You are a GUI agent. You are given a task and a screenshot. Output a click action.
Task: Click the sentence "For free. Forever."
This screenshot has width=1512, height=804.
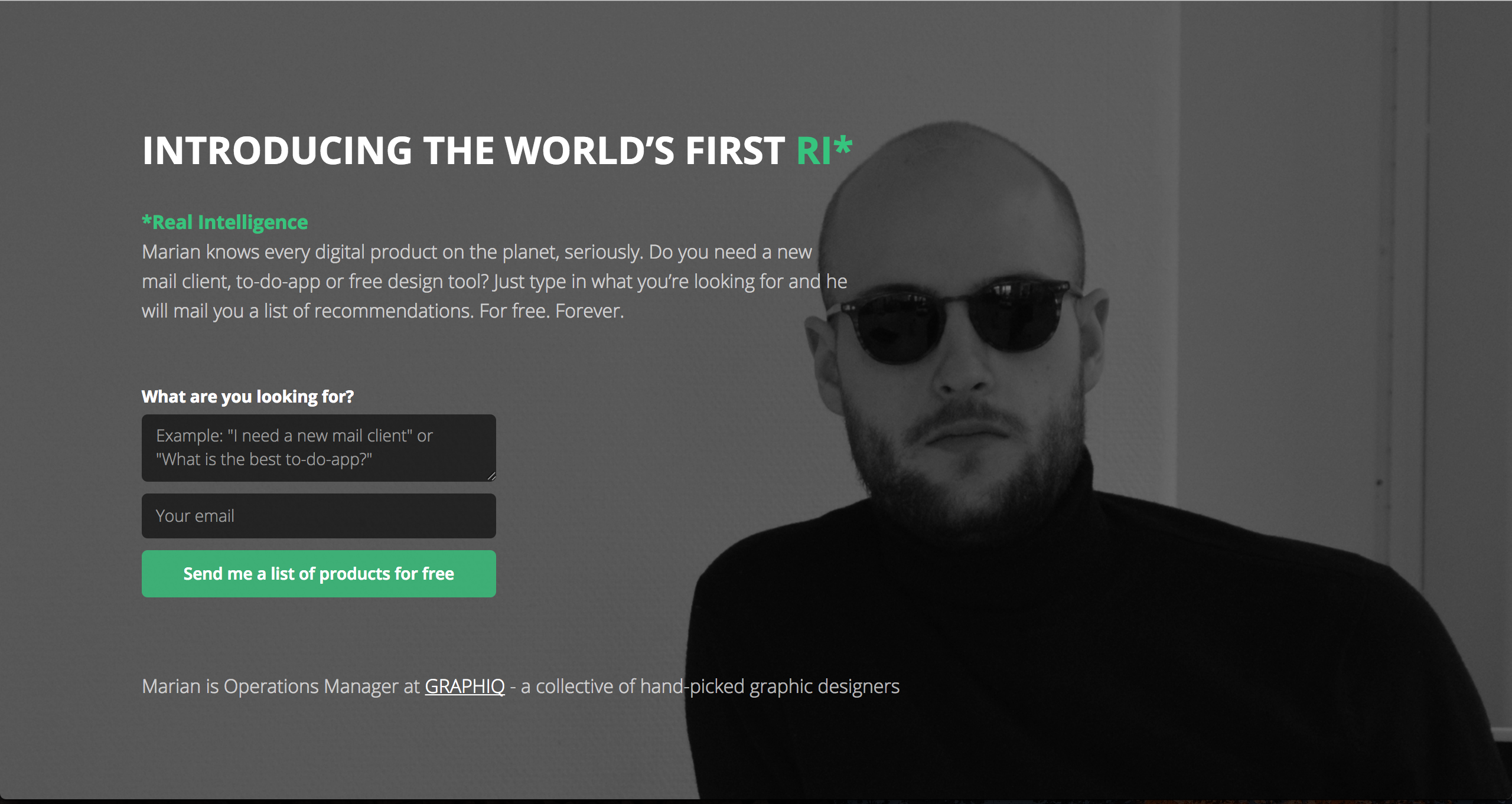click(x=552, y=311)
